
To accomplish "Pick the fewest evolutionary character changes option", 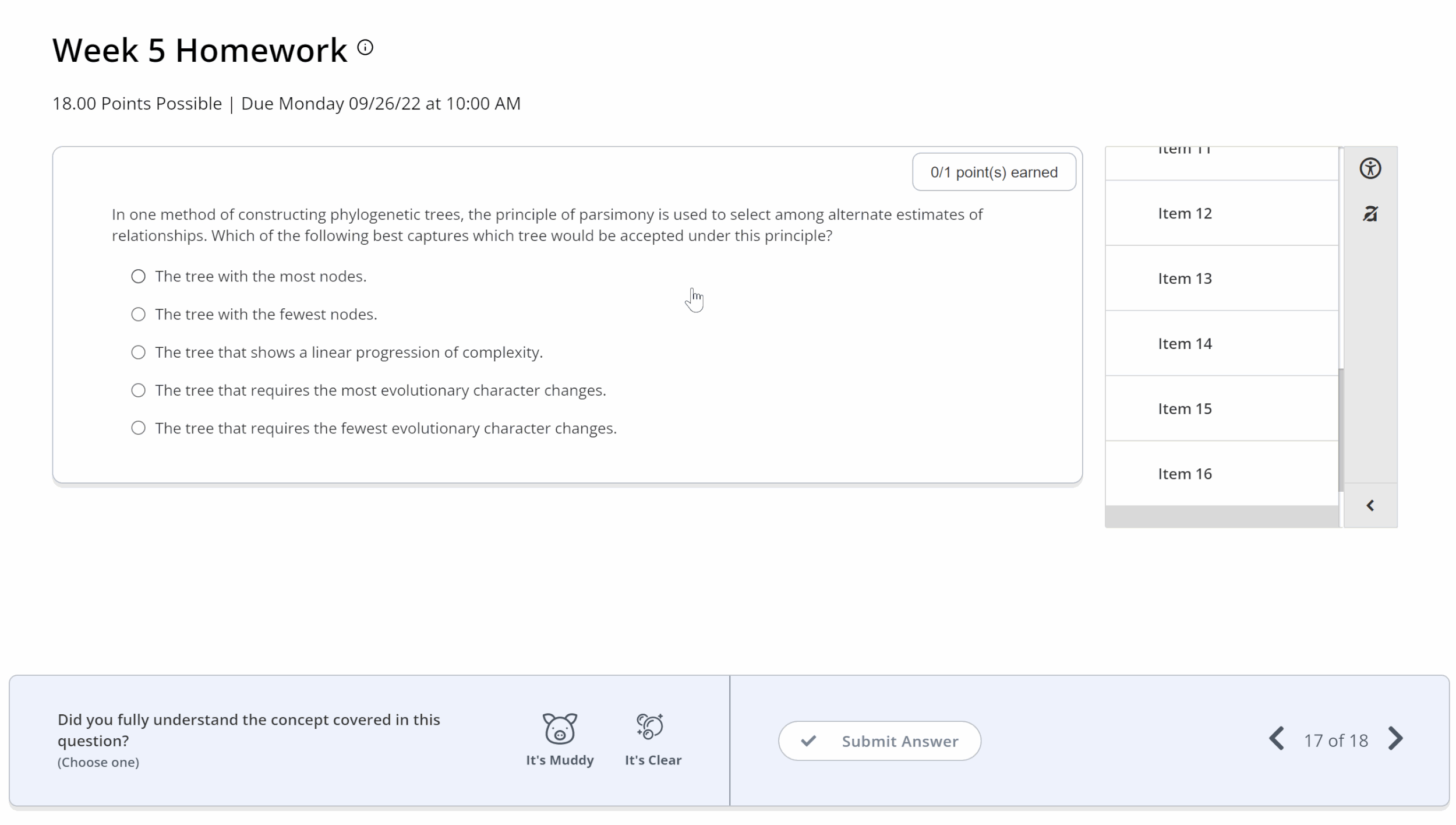I will coord(138,428).
